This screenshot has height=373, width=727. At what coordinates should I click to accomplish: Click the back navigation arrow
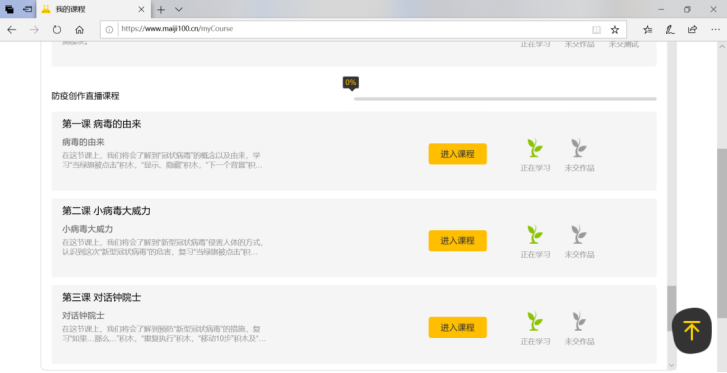pyautogui.click(x=11, y=30)
